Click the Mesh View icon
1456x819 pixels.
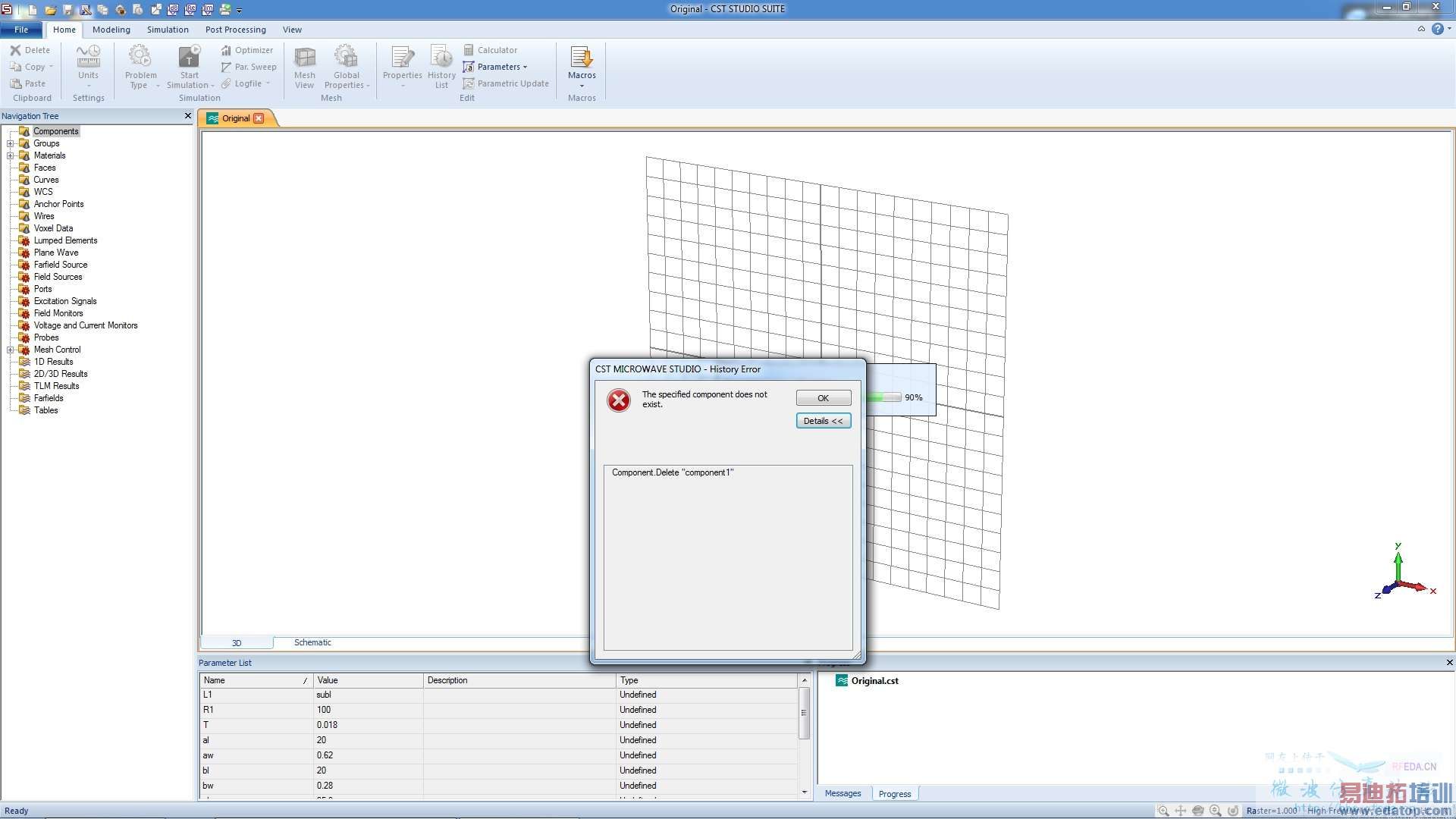tap(305, 56)
